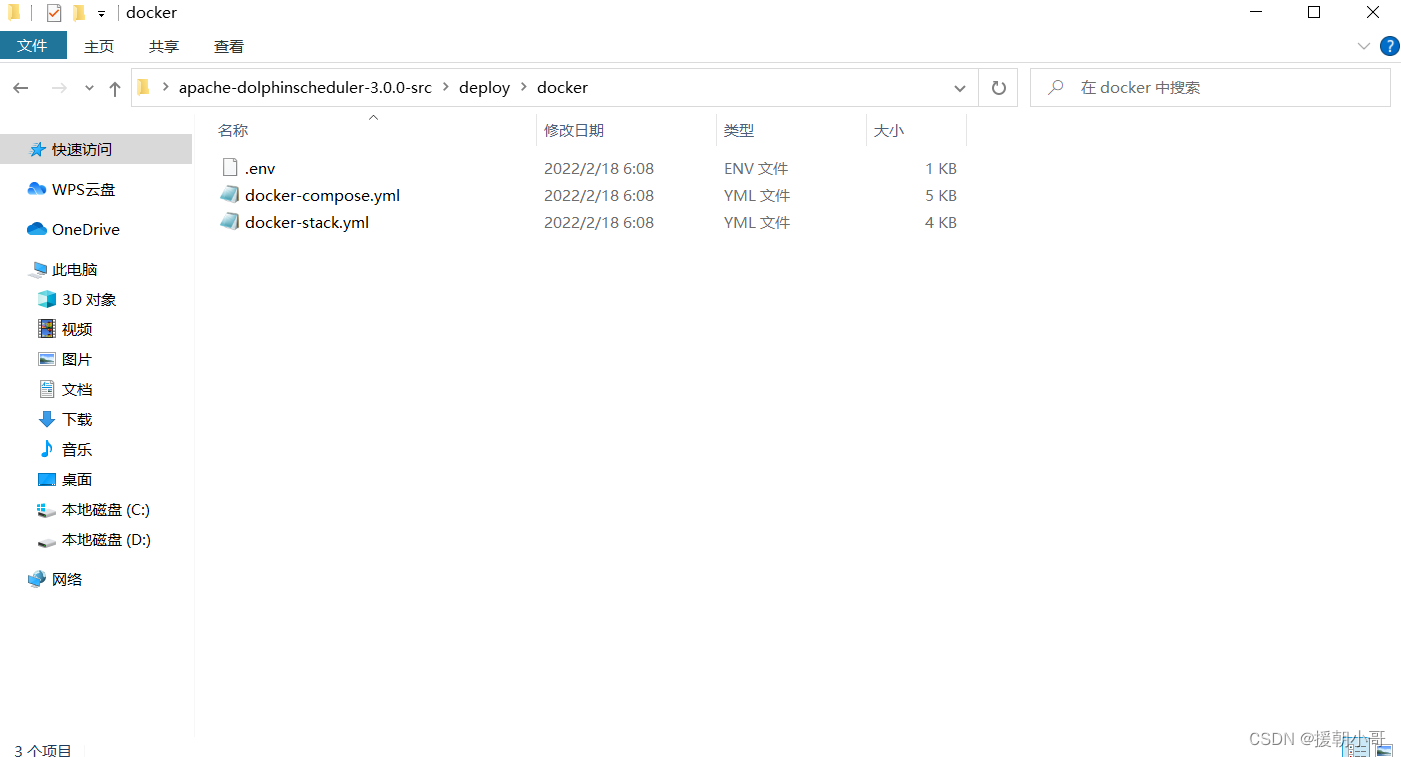Click the WPS云盘 cloud icon
This screenshot has width=1401, height=757.
(x=37, y=189)
